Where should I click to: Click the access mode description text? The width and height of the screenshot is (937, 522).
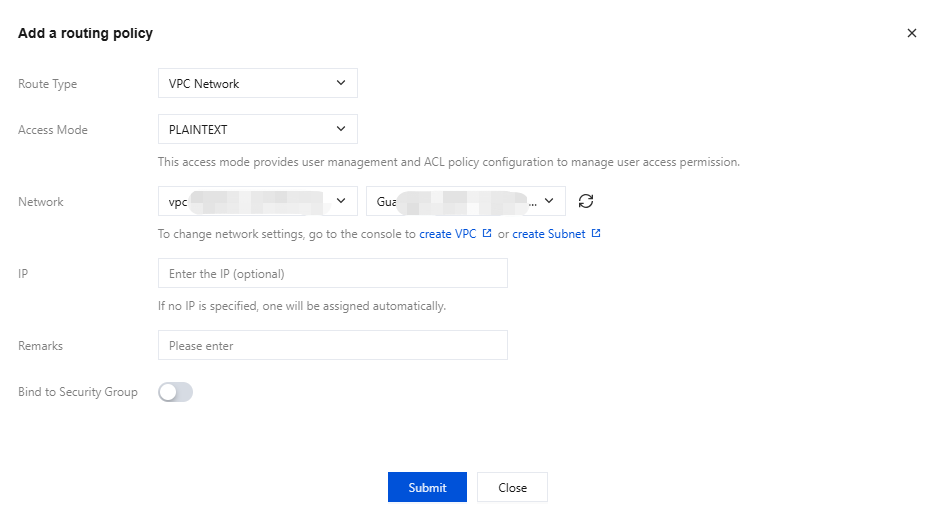click(x=448, y=162)
